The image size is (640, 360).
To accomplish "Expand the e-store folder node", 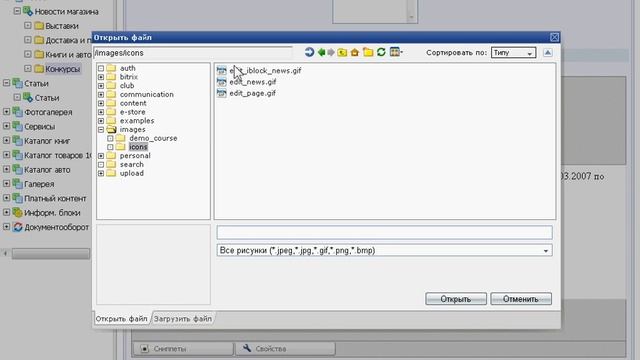I will tap(101, 112).
